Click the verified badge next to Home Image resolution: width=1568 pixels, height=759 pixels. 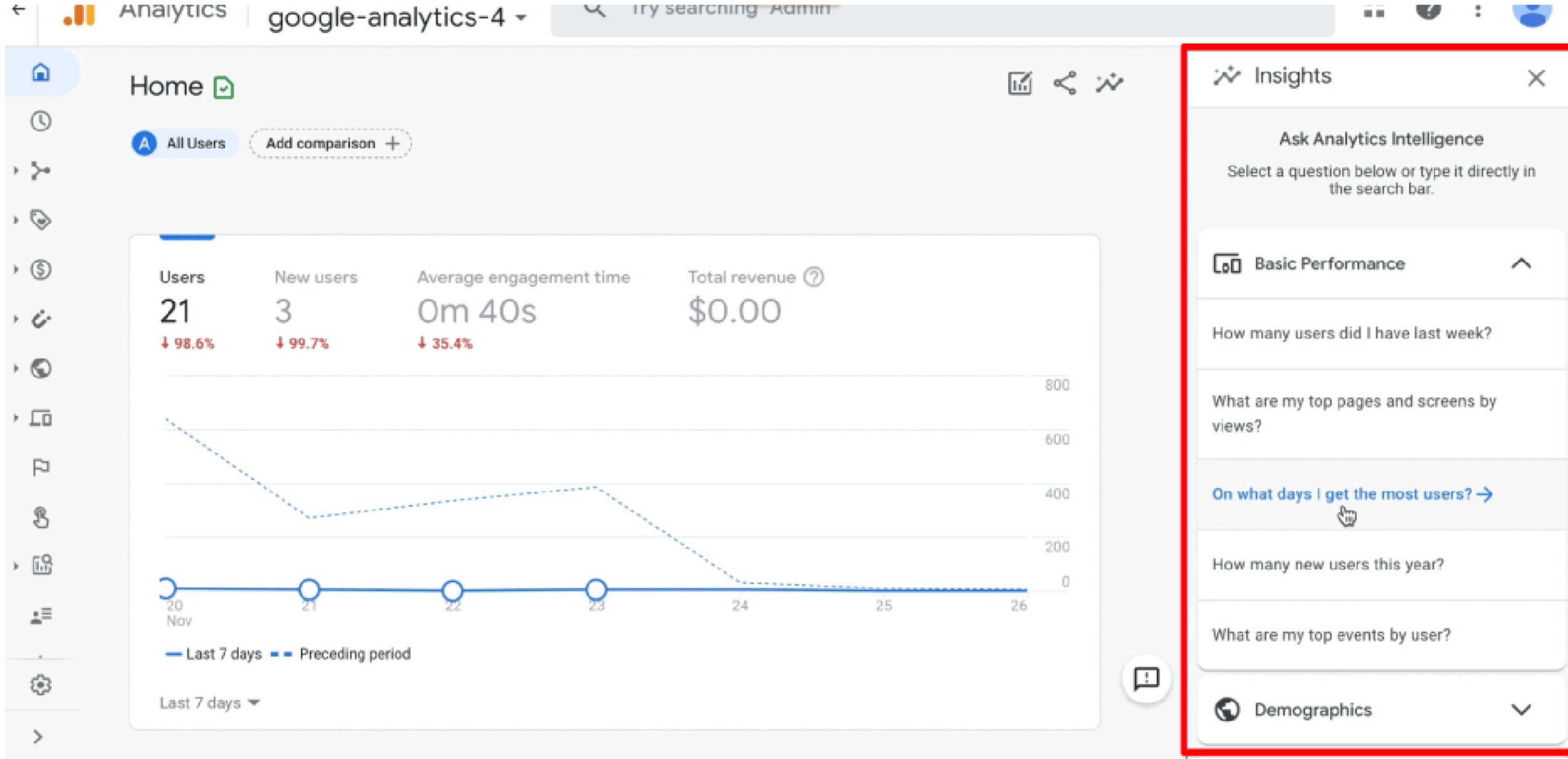(223, 88)
